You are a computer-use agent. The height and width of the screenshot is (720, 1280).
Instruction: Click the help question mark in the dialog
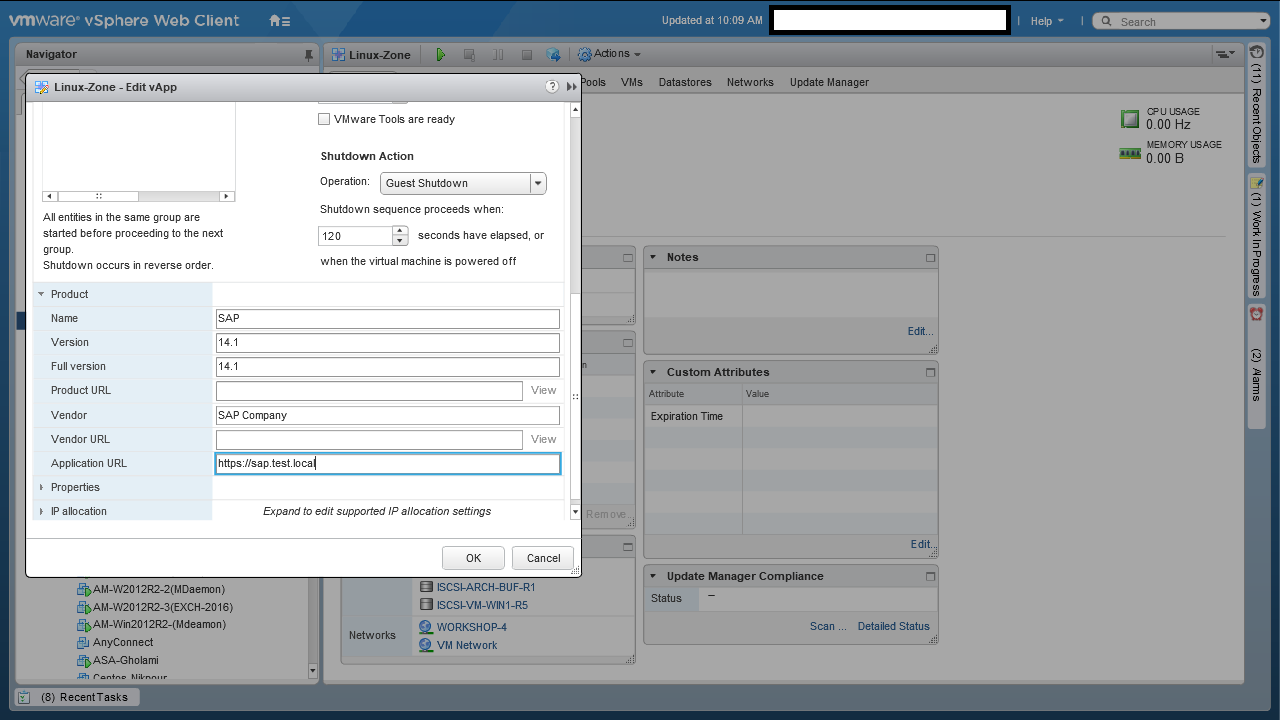pos(552,87)
